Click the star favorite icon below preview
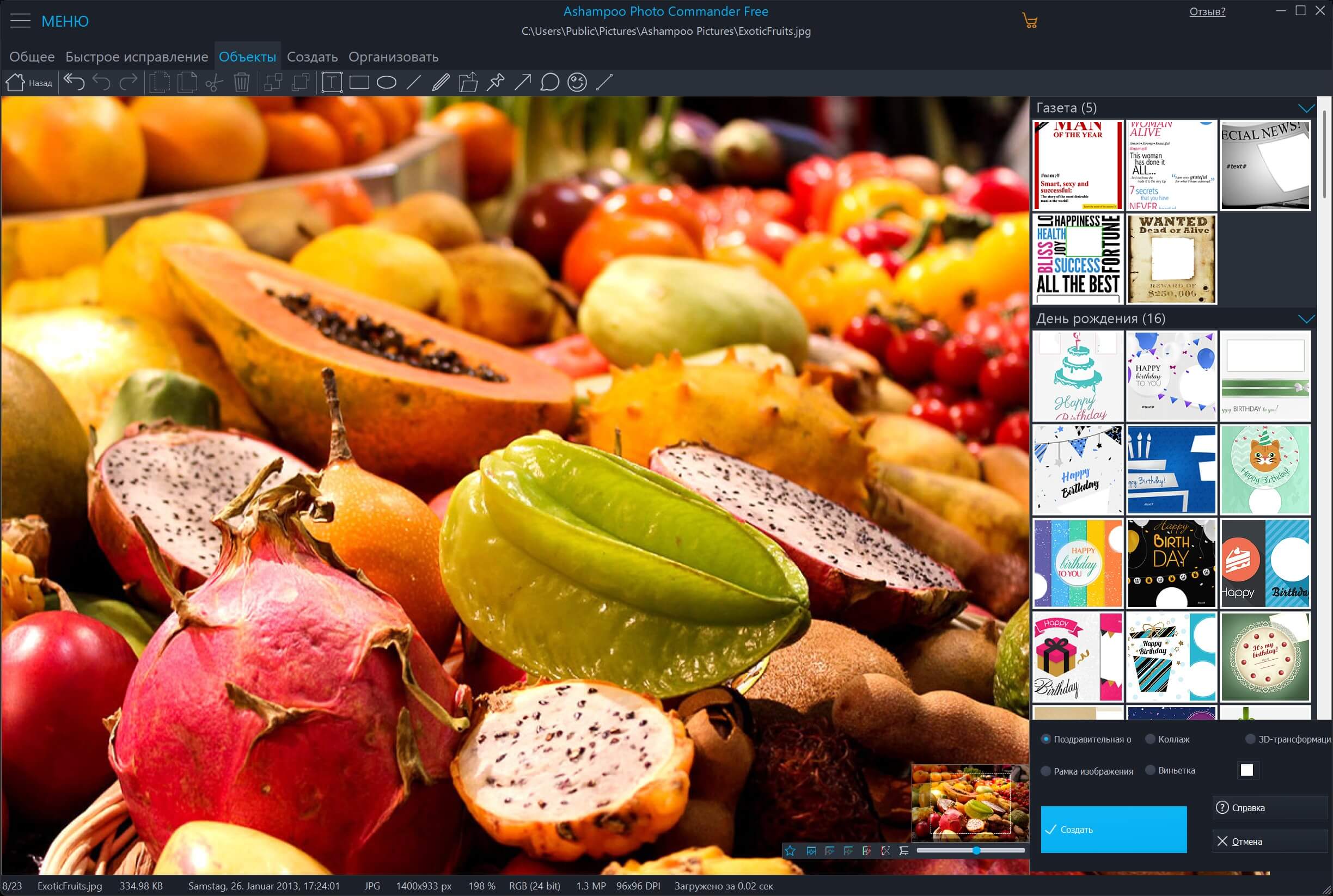 click(x=790, y=851)
